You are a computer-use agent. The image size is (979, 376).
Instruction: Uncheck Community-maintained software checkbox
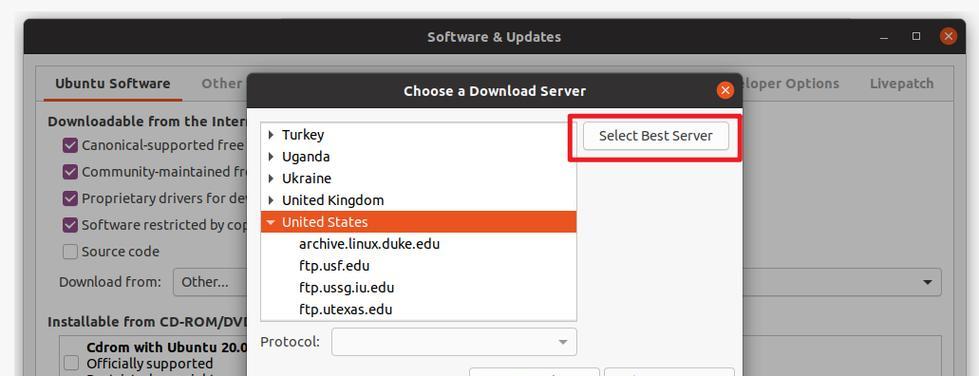click(x=70, y=172)
